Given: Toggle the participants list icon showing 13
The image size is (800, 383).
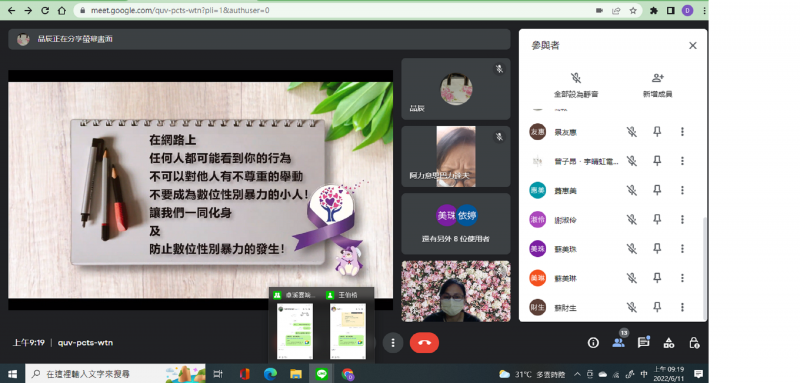Looking at the screenshot, I should pyautogui.click(x=618, y=342).
